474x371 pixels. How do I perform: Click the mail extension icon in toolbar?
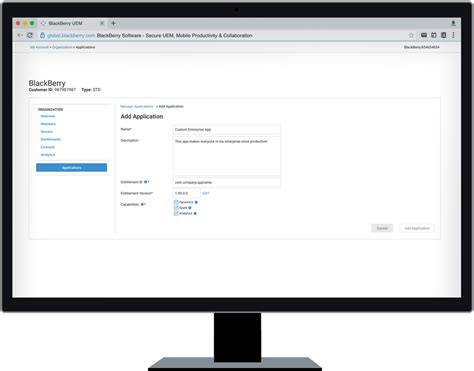424,35
